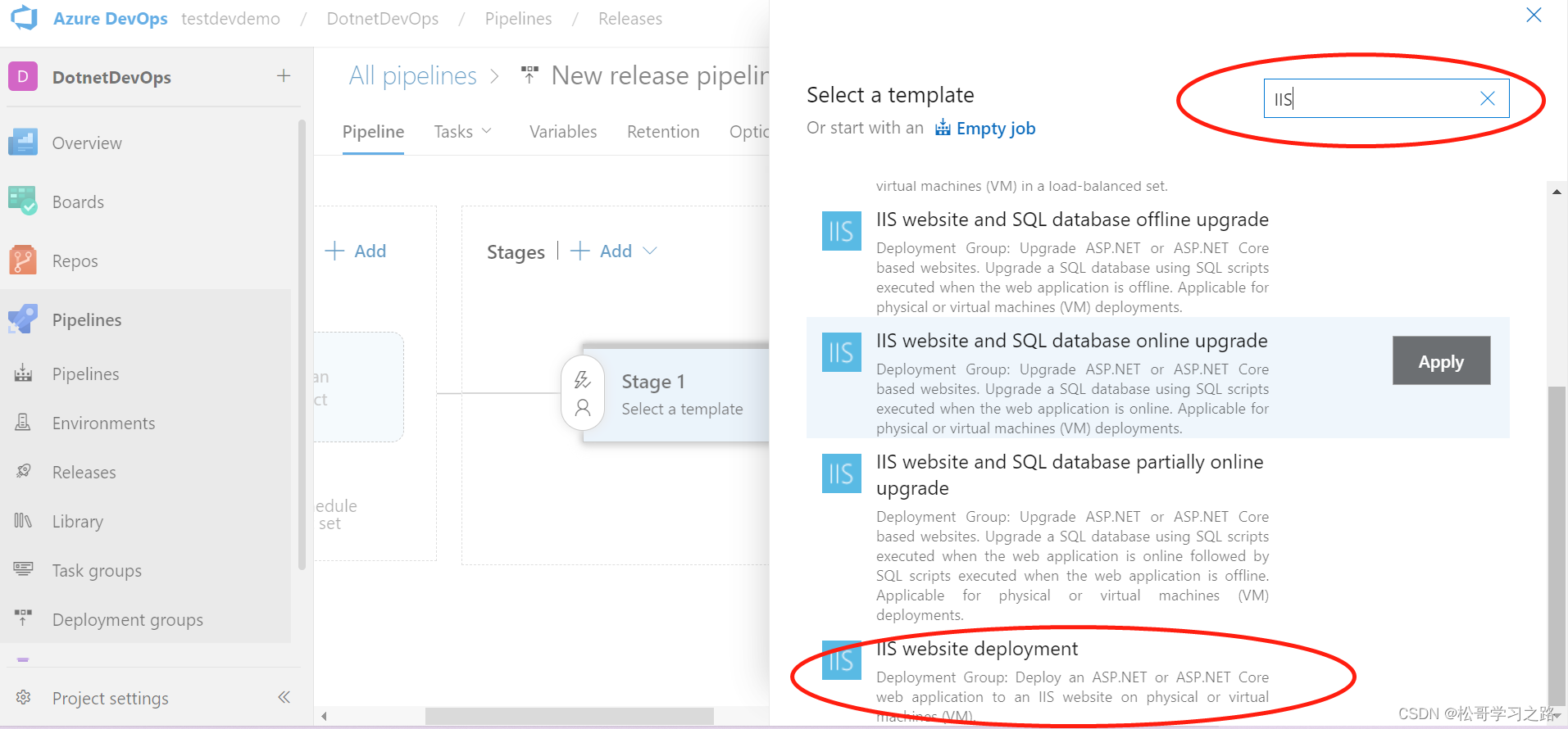Click the Project settings gear icon

[23, 697]
